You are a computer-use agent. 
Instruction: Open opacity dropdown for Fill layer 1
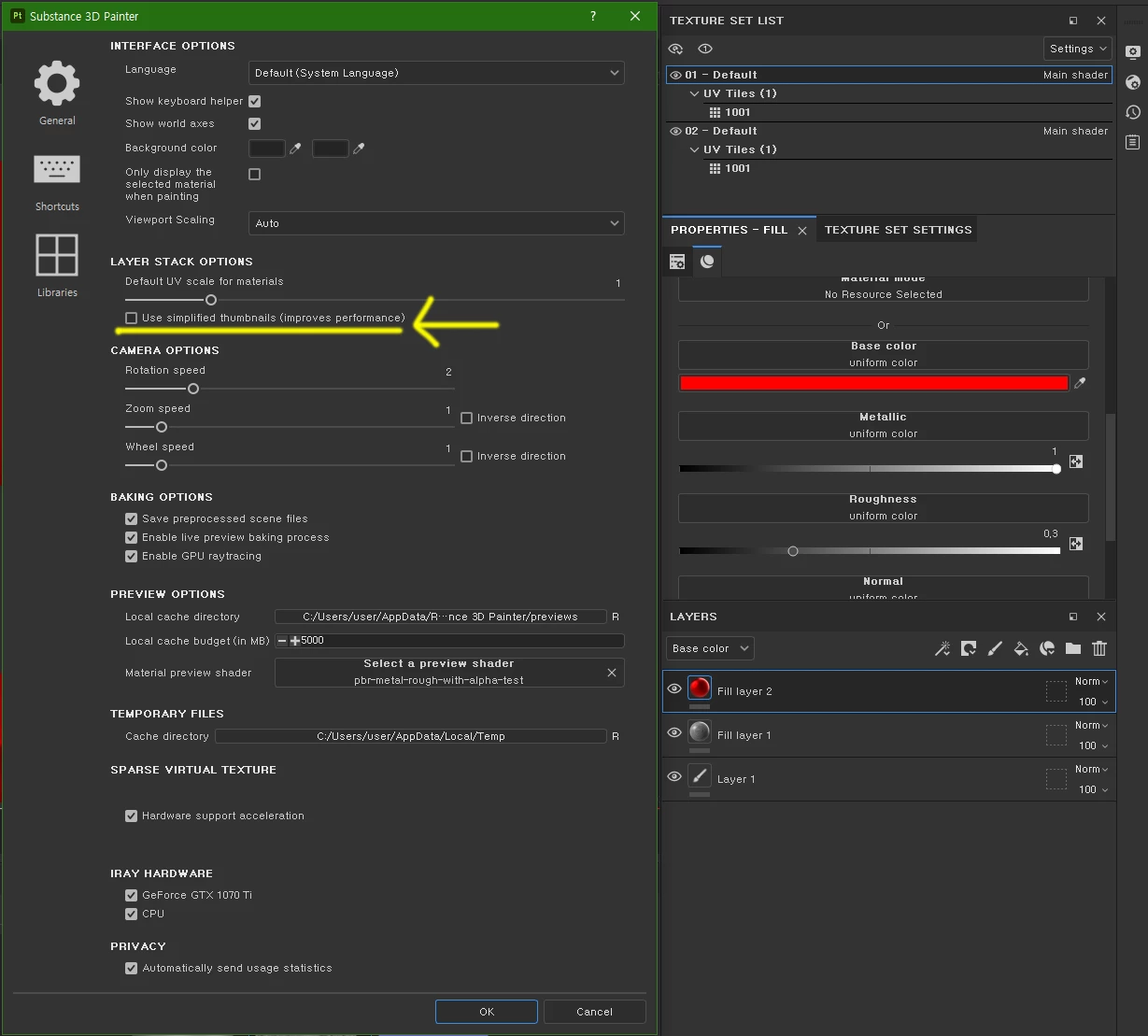click(1093, 745)
